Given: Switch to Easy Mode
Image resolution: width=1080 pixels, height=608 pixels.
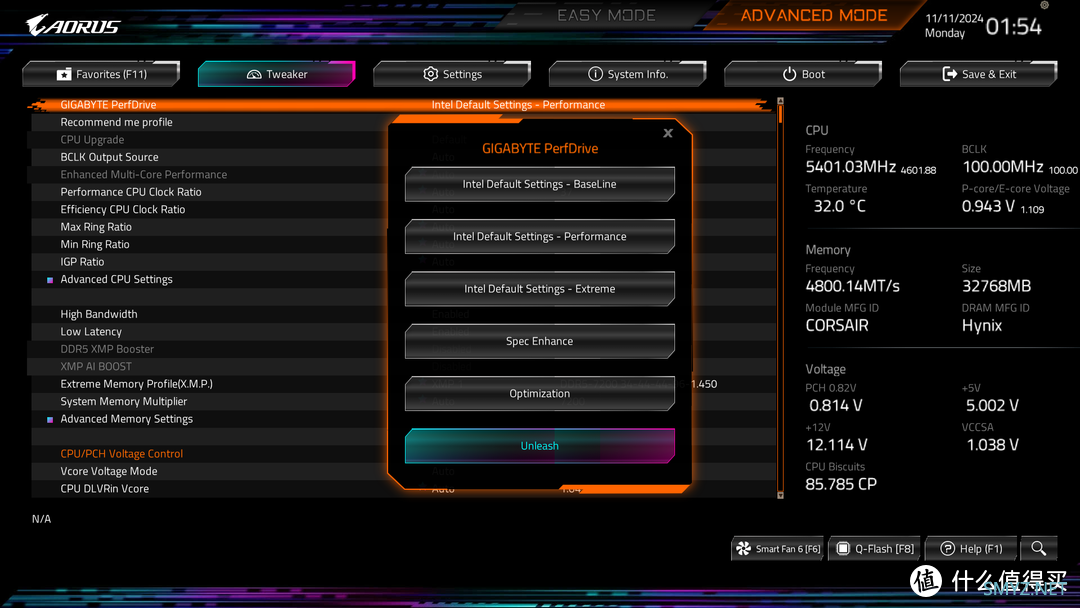Looking at the screenshot, I should [x=606, y=15].
